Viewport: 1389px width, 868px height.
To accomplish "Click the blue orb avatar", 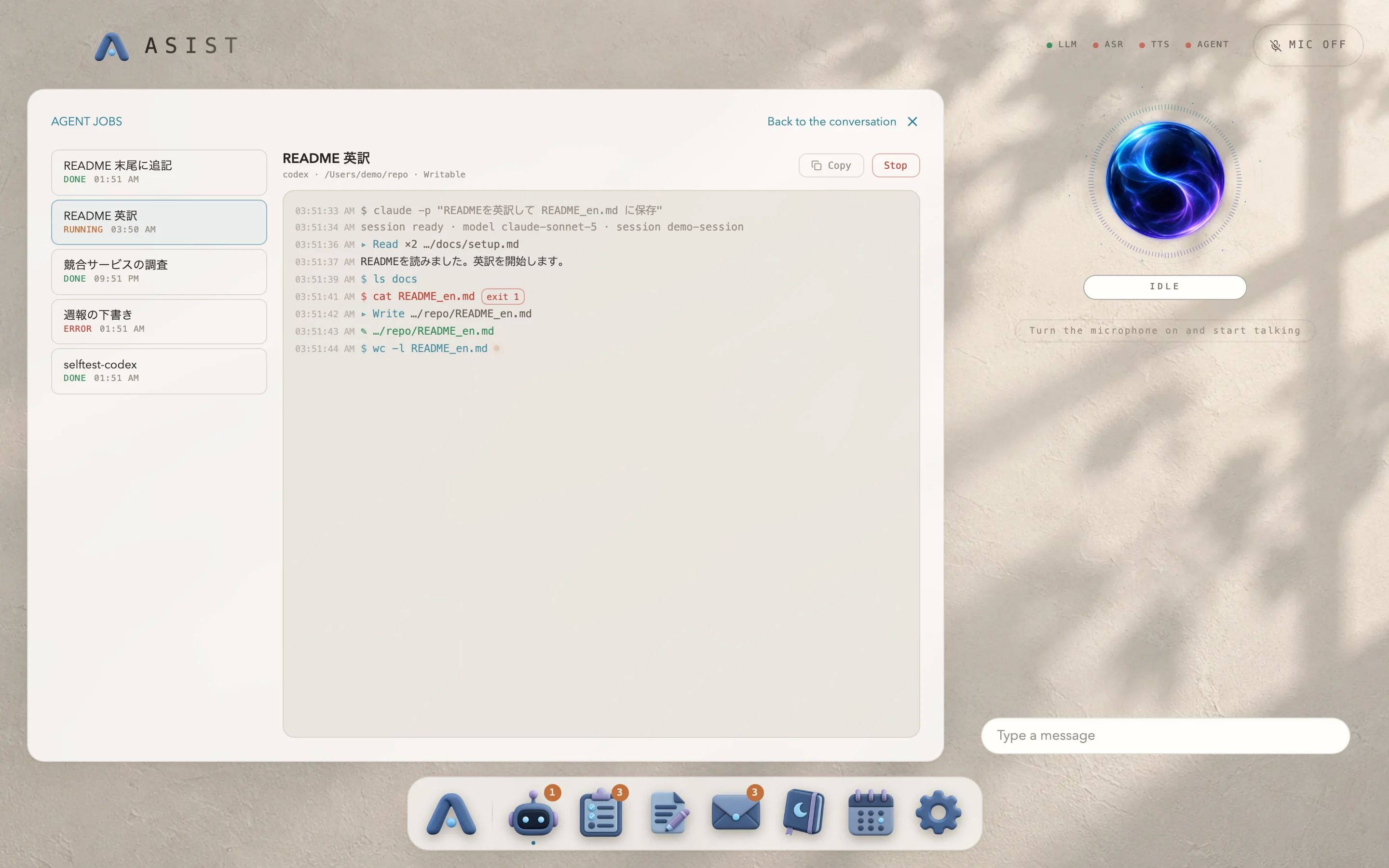I will coord(1165,180).
